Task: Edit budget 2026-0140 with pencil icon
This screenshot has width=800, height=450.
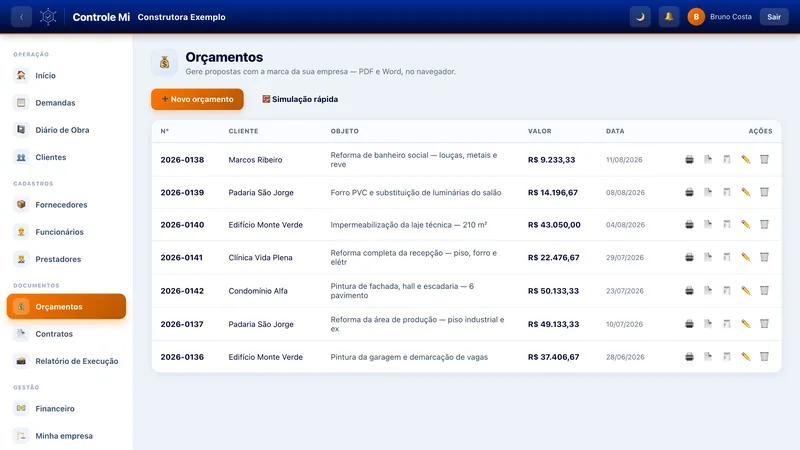Action: pos(745,224)
